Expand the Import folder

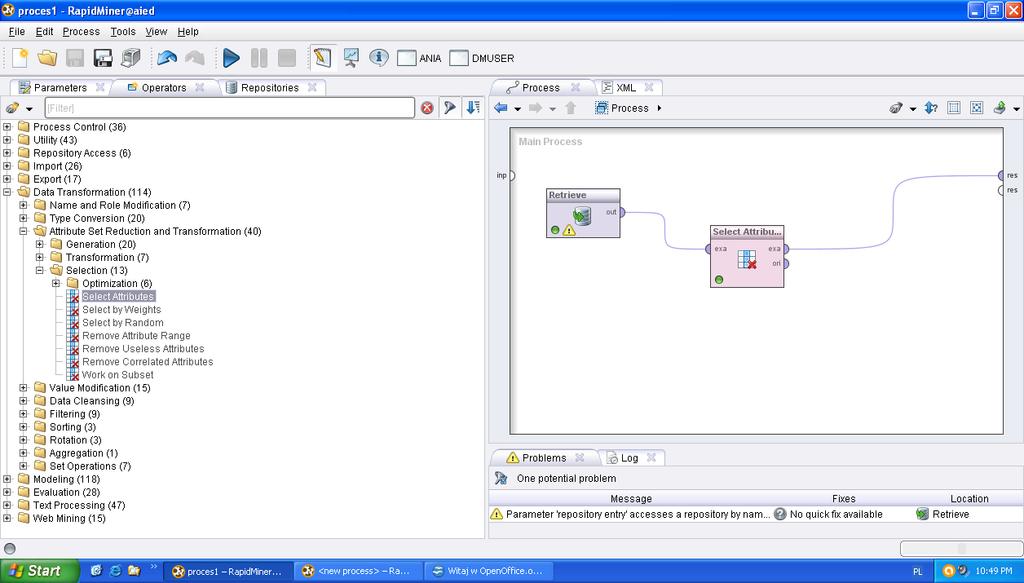(7, 166)
